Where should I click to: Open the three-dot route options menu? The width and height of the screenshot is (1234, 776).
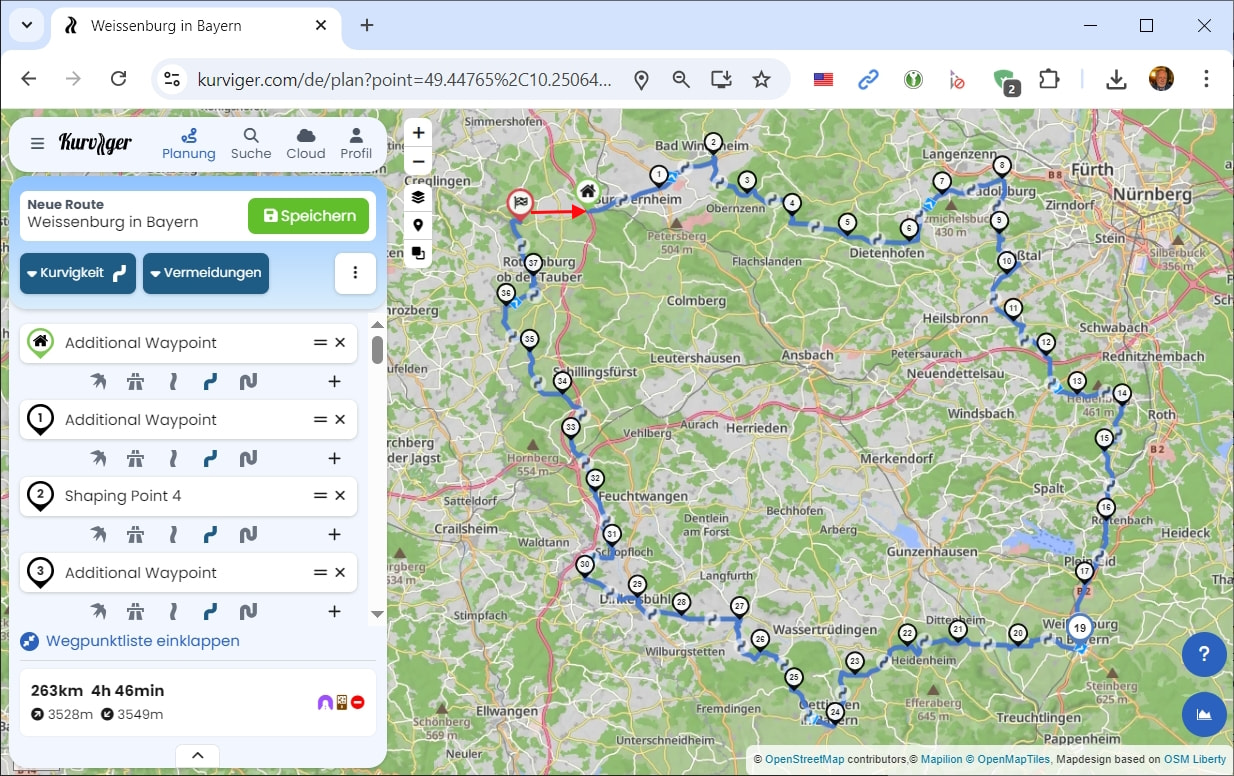tap(355, 273)
